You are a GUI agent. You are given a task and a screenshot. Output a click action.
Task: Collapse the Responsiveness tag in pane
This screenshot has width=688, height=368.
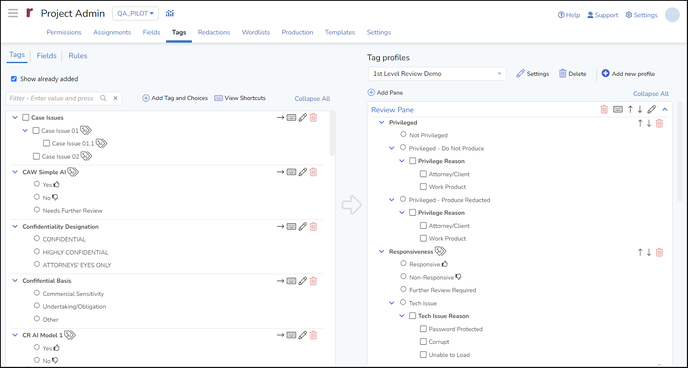[x=381, y=252]
